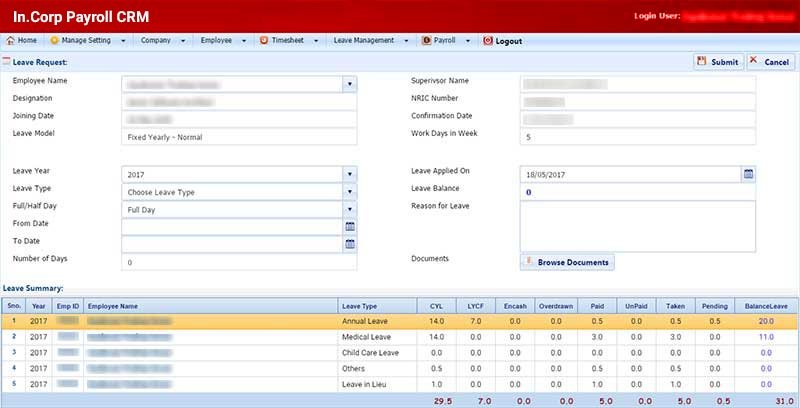
Task: Open Timesheet menu
Action: click(287, 40)
